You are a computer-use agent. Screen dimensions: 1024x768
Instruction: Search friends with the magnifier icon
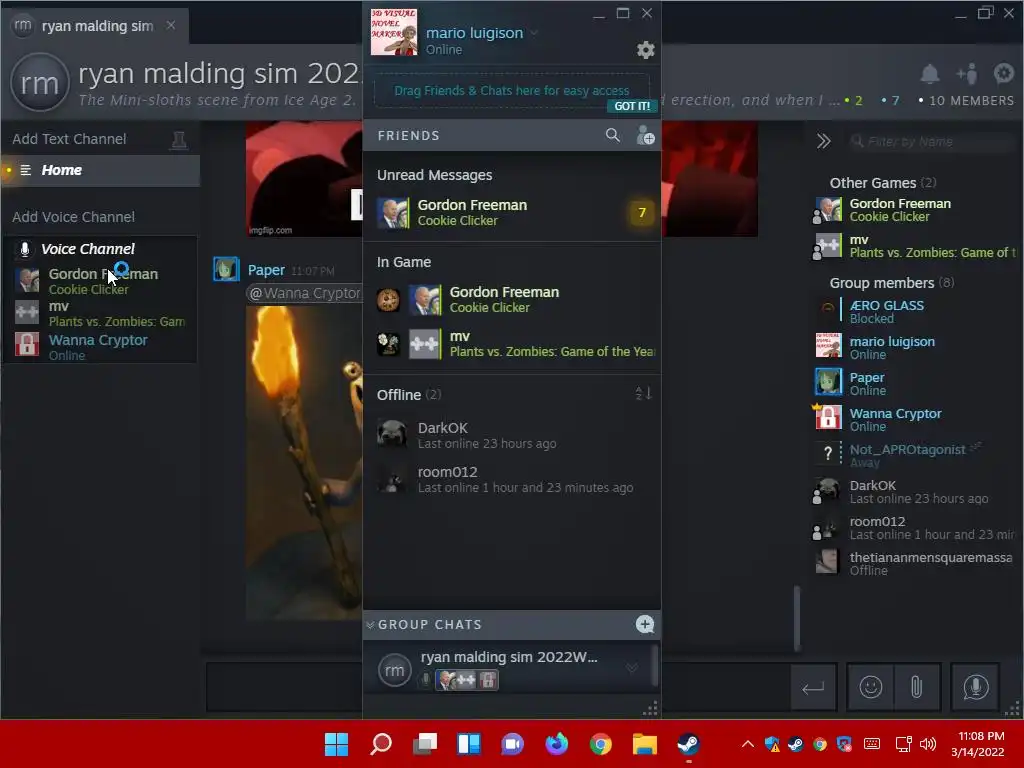(x=613, y=135)
